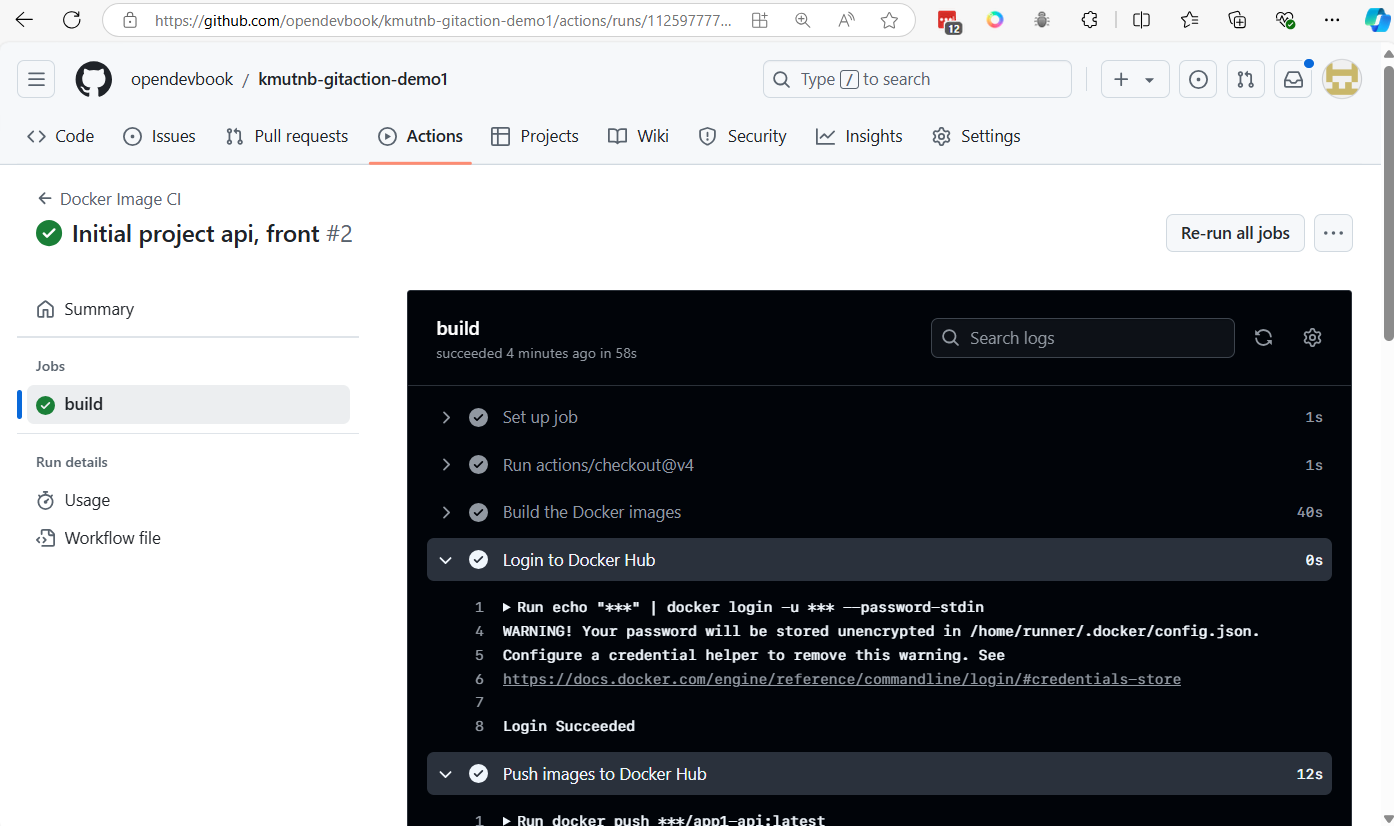Activate Read aloud icon in address bar
The width and height of the screenshot is (1394, 826).
click(846, 20)
